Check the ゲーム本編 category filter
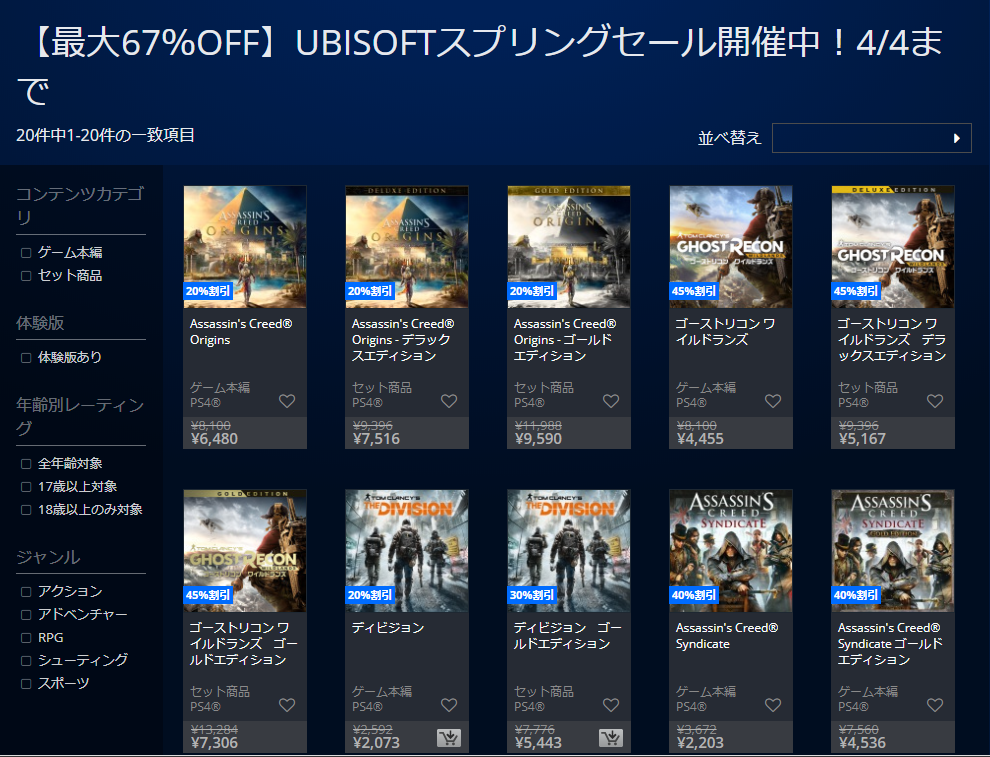Screen dimensions: 990x757 (26, 253)
